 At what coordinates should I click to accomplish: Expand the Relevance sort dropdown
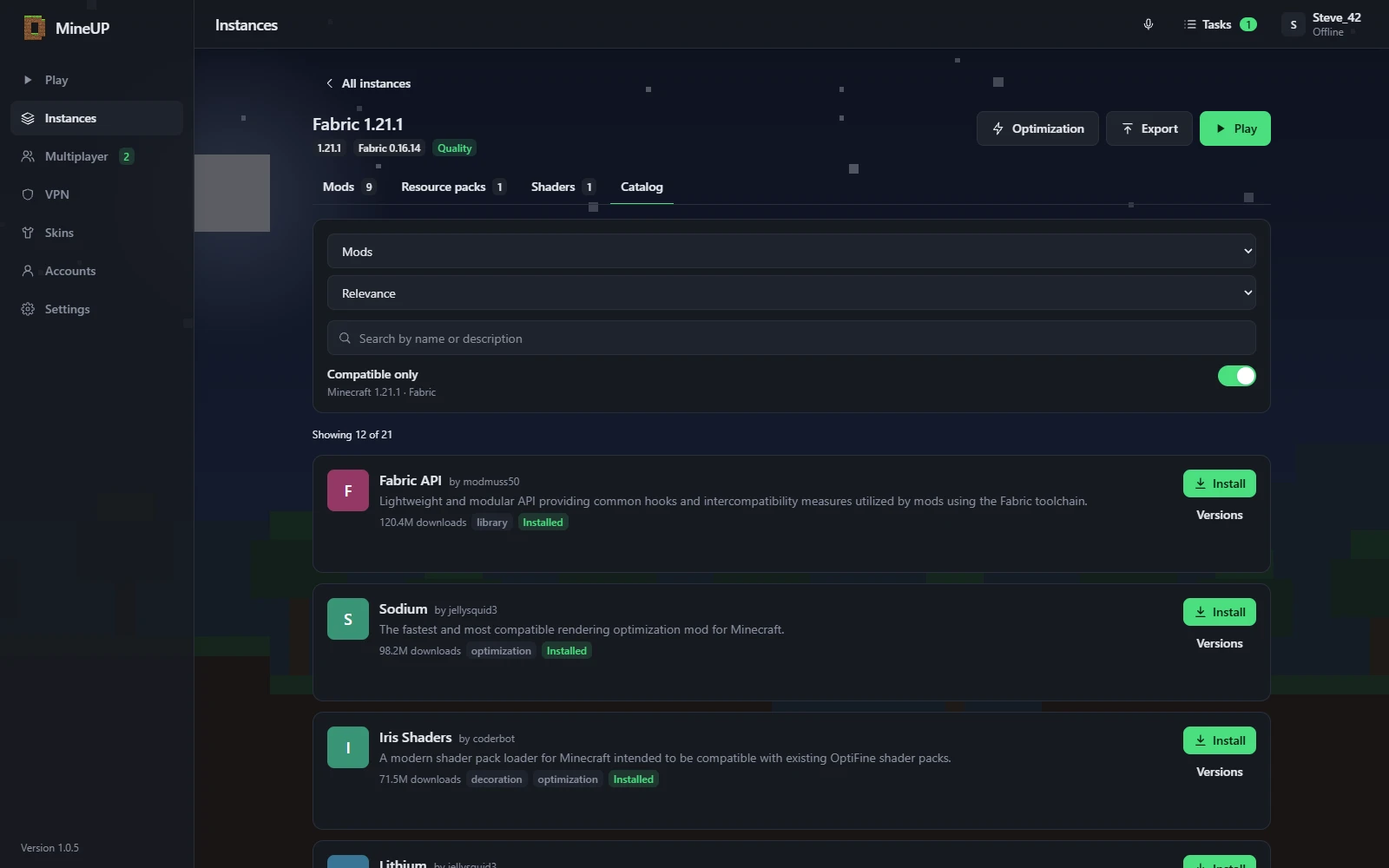[x=792, y=293]
